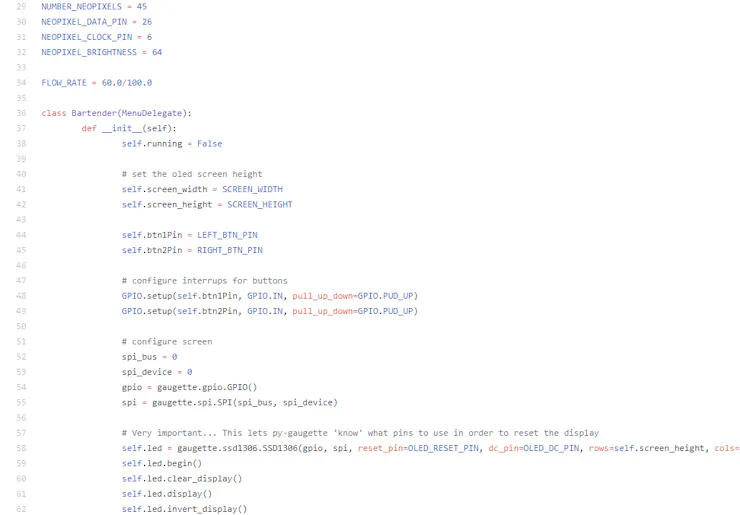
Task: Click the 60.0/100.0 flow rate value
Action: click(x=127, y=83)
